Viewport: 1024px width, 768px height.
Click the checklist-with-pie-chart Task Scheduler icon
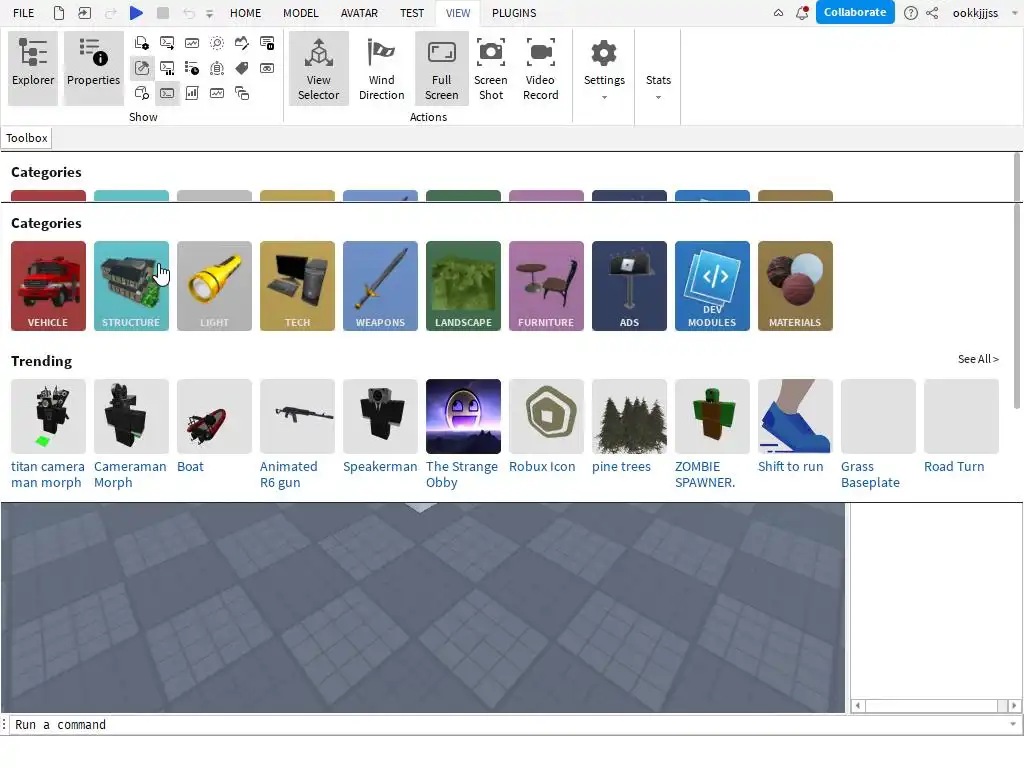192,68
